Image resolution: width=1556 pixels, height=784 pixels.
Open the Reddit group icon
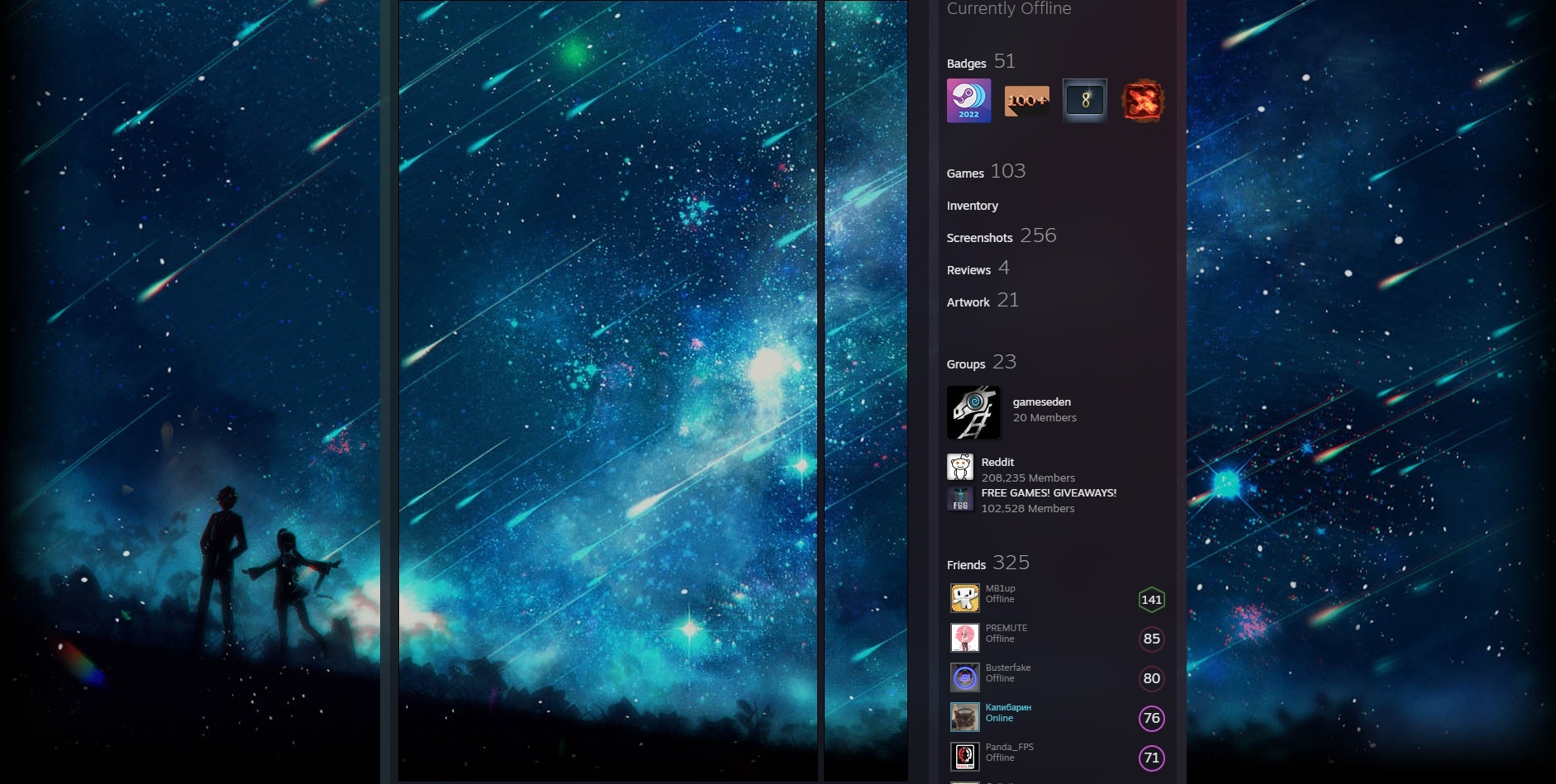[961, 467]
